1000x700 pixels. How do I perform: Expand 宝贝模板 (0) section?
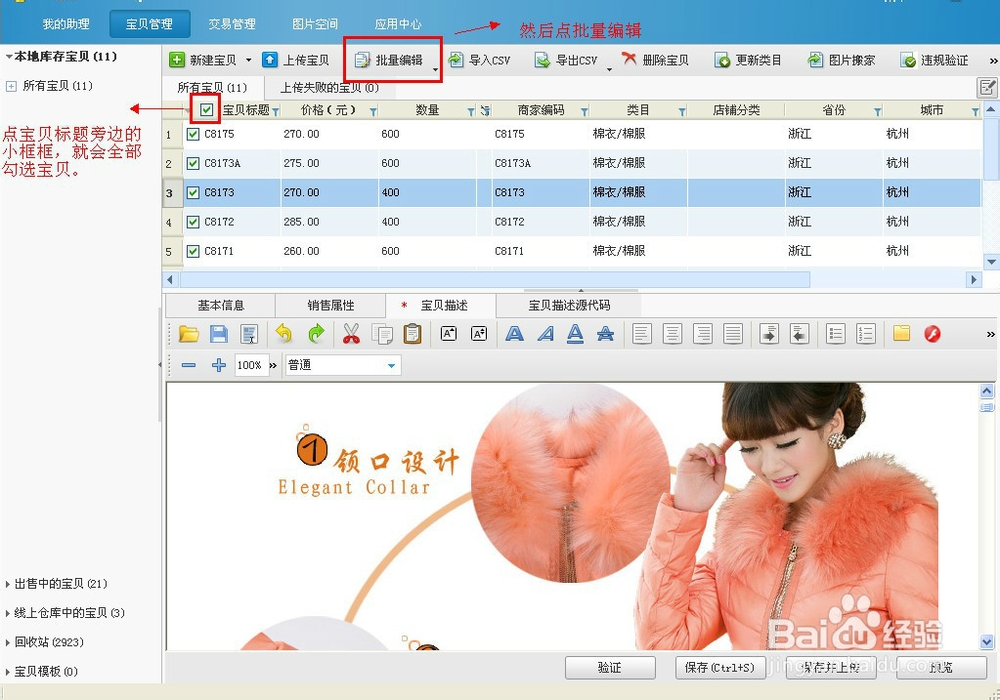pyautogui.click(x=8, y=671)
